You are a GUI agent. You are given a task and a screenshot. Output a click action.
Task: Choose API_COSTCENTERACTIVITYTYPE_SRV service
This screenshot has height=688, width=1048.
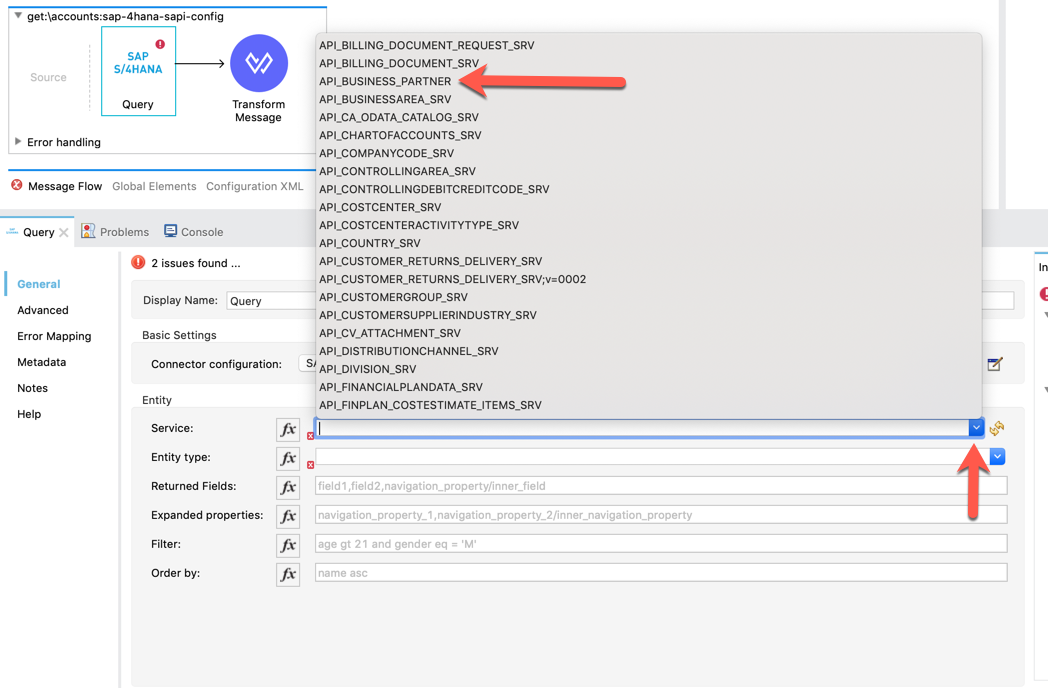(x=418, y=226)
